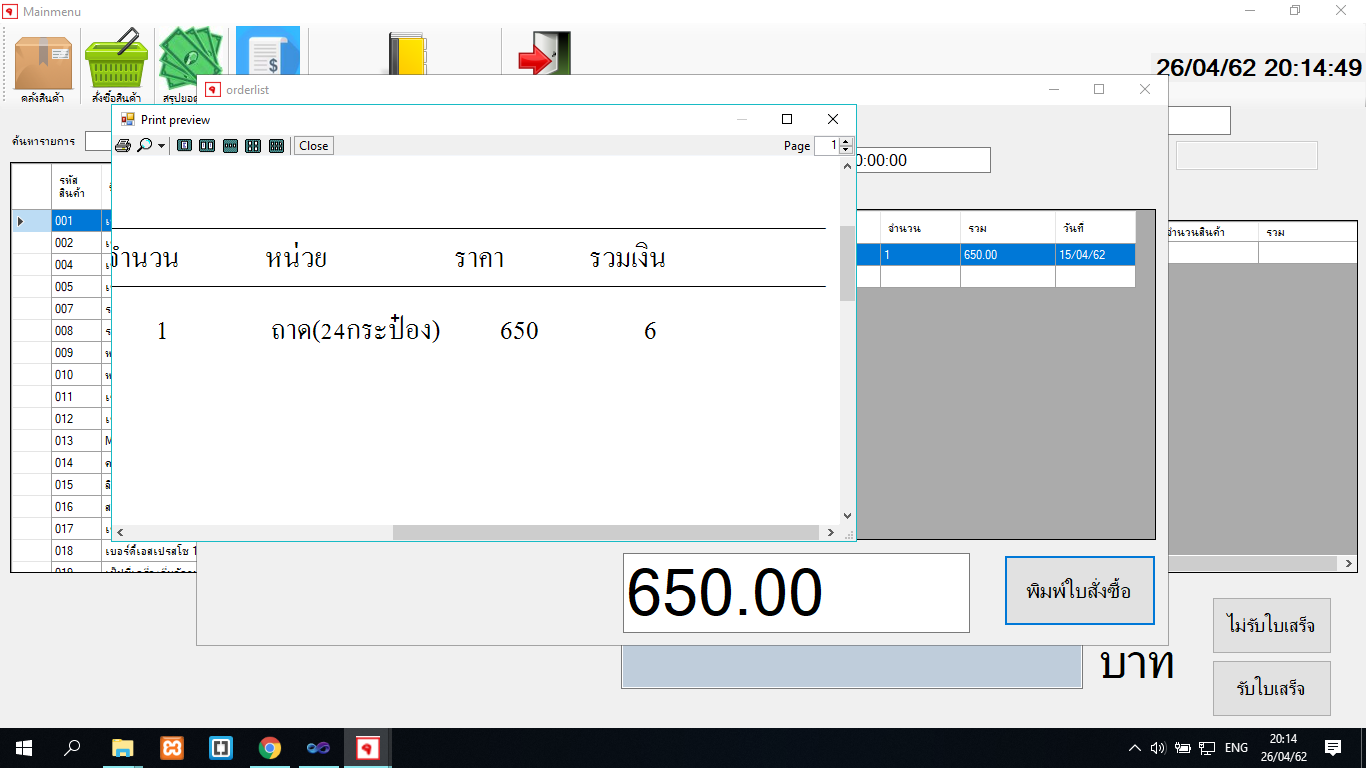
Task: Open Google Chrome from the taskbar
Action: click(269, 748)
